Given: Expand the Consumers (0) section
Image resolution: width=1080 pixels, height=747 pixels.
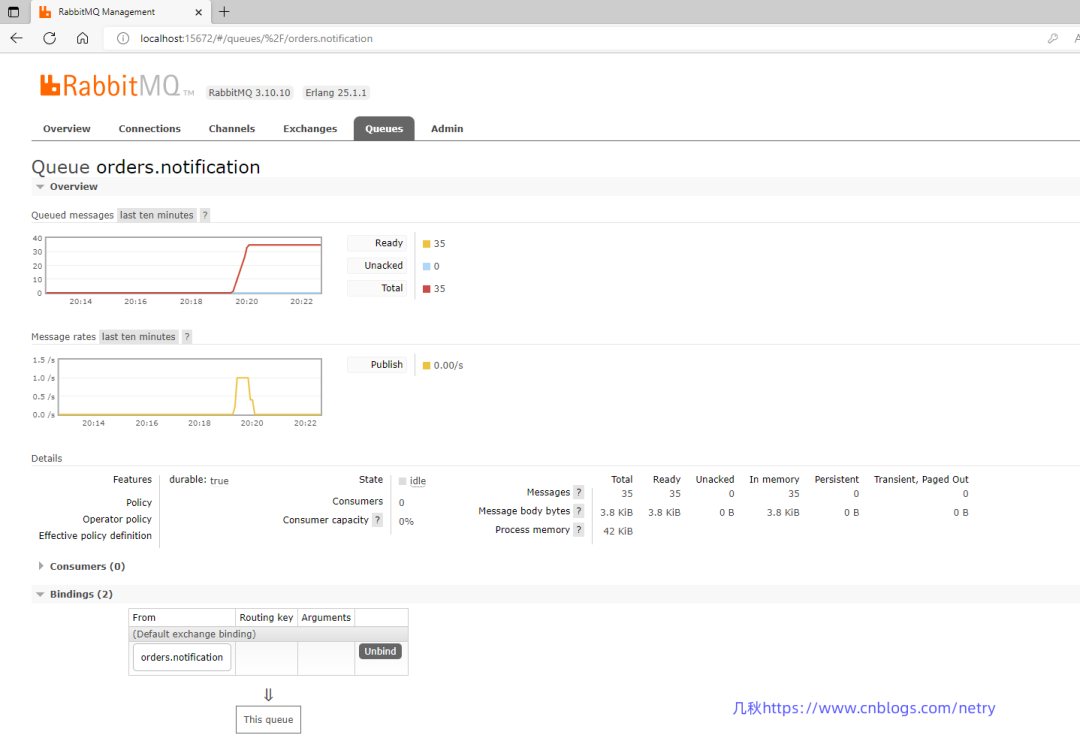Looking at the screenshot, I should [x=81, y=566].
